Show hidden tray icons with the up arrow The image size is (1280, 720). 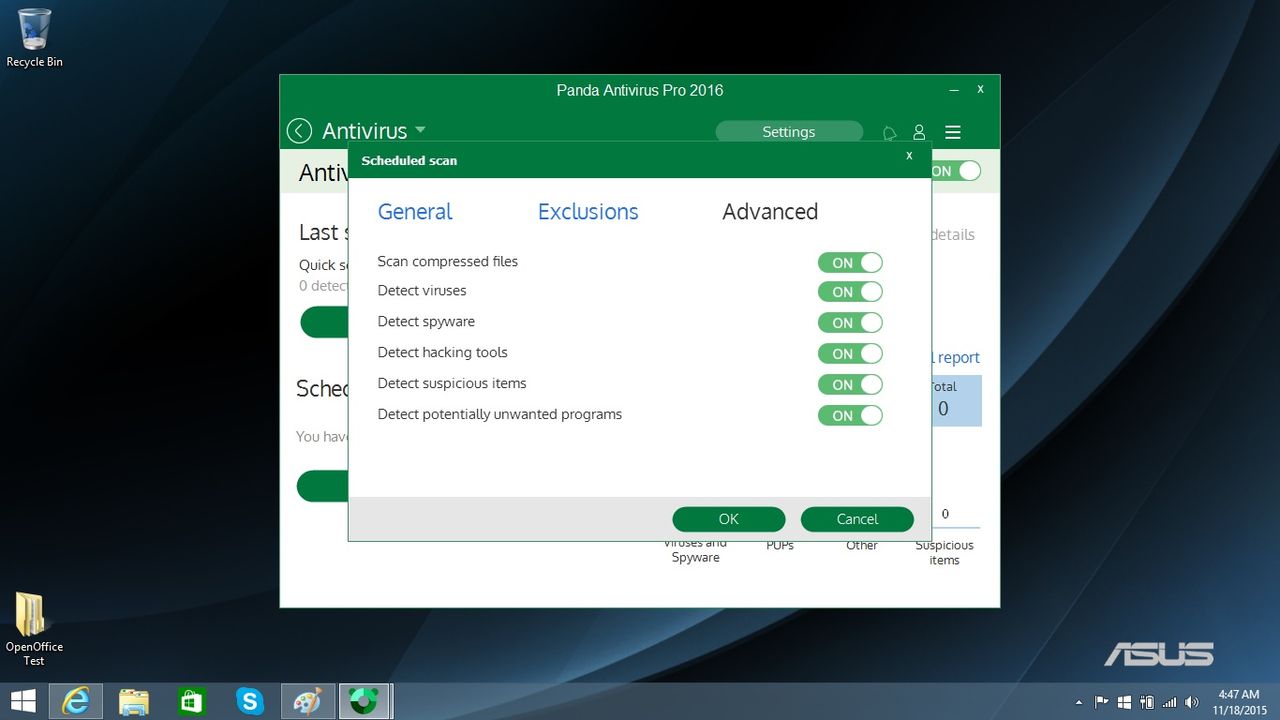tap(1078, 702)
